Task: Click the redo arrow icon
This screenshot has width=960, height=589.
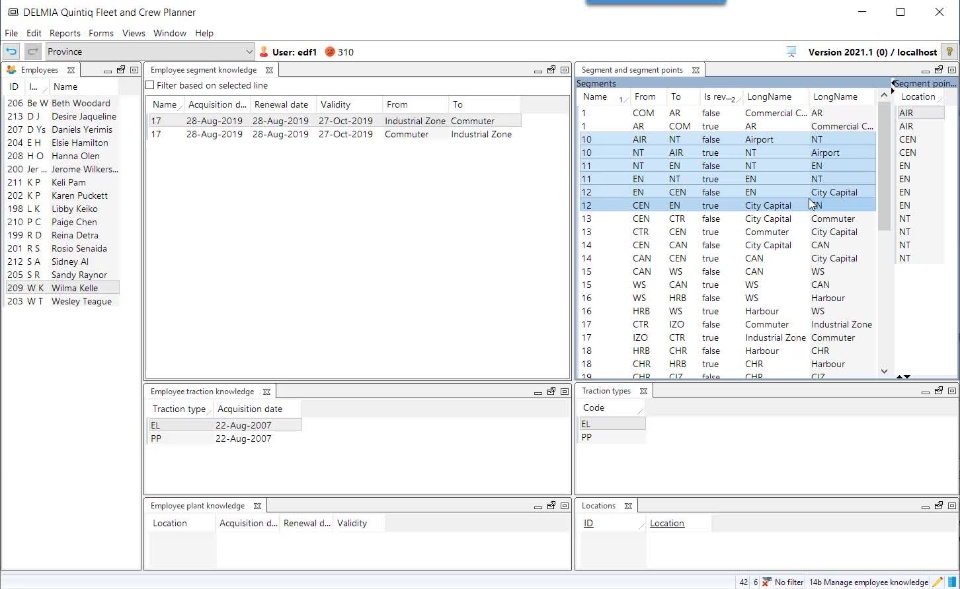Action: coord(33,52)
